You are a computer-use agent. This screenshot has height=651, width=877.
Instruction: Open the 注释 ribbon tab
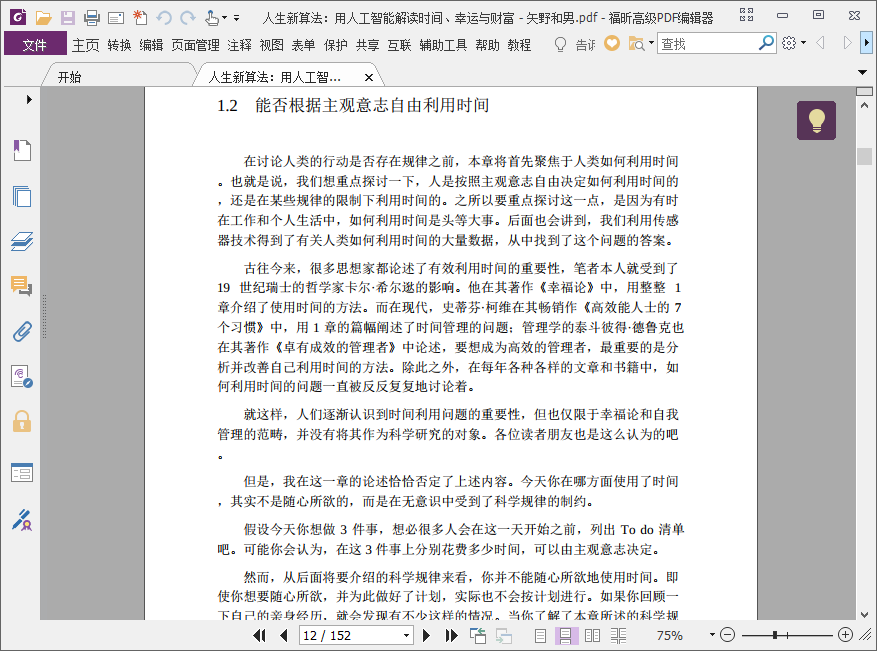(x=239, y=45)
